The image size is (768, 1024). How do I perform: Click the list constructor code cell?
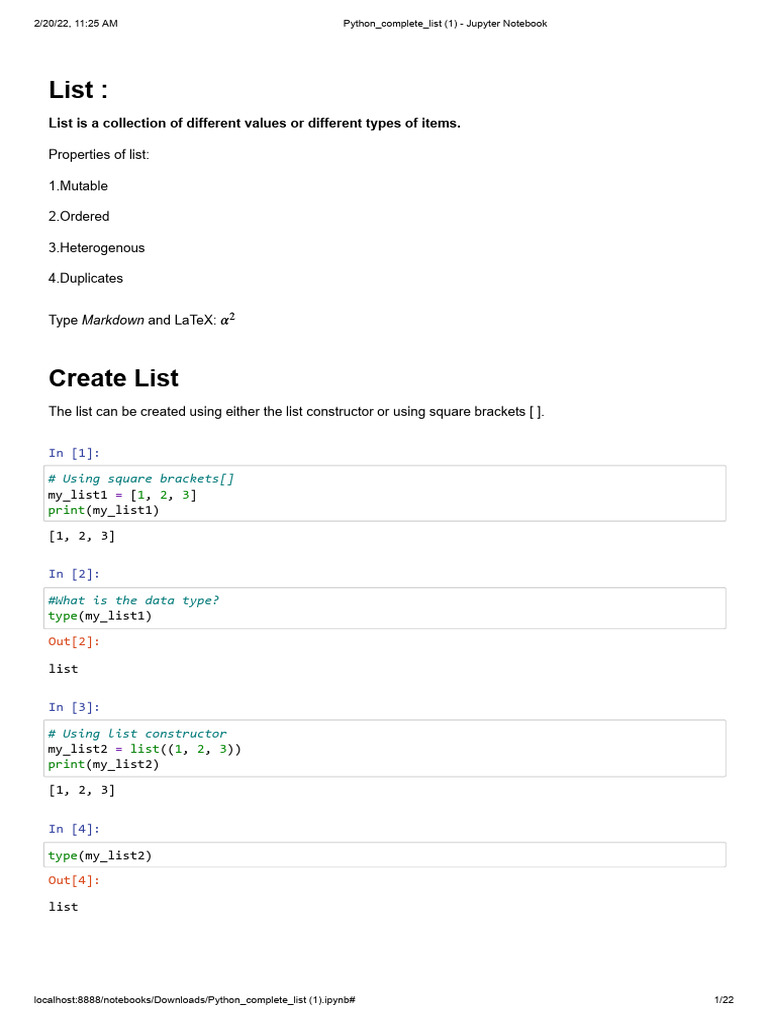tap(385, 749)
